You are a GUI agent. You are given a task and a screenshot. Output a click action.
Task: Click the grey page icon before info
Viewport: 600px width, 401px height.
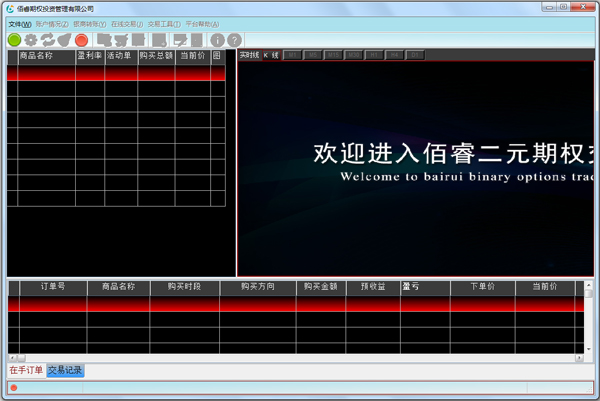coord(197,40)
